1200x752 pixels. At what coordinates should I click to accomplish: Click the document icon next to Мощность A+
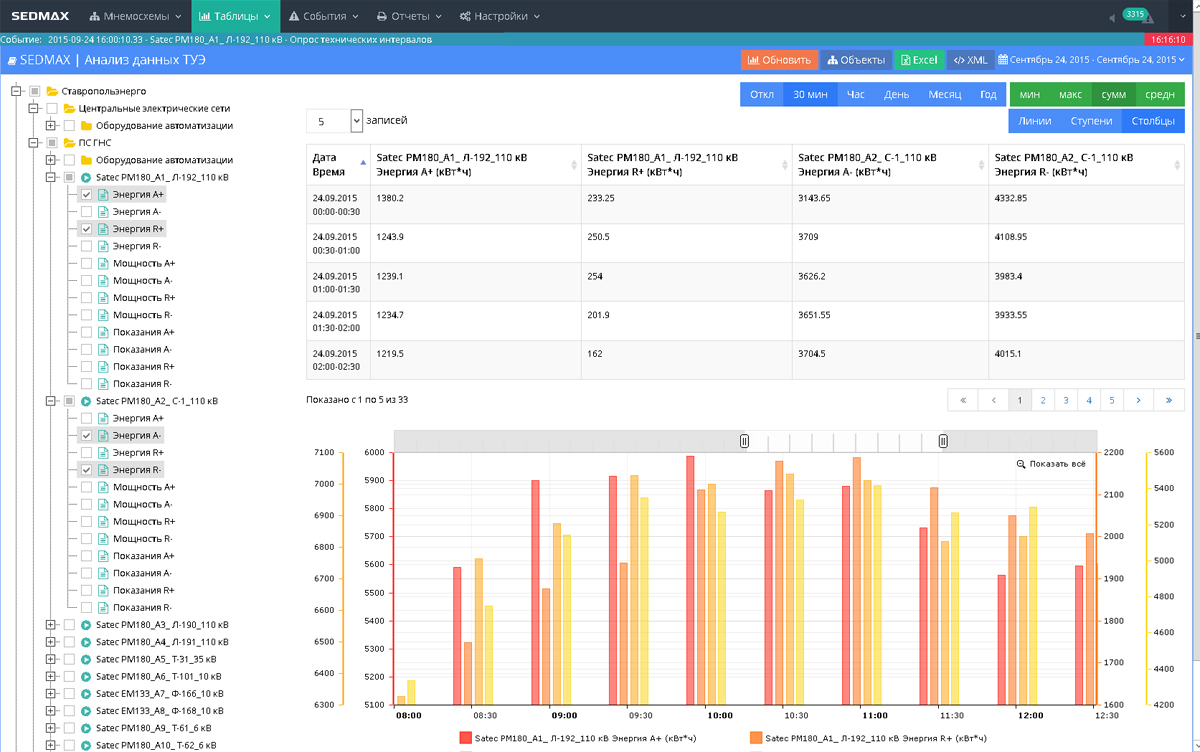pos(103,264)
